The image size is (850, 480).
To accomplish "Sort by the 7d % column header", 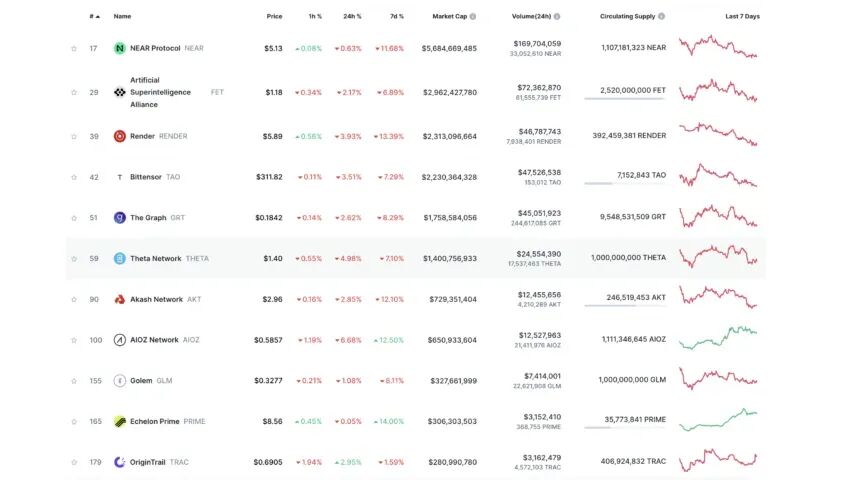I will 396,16.
